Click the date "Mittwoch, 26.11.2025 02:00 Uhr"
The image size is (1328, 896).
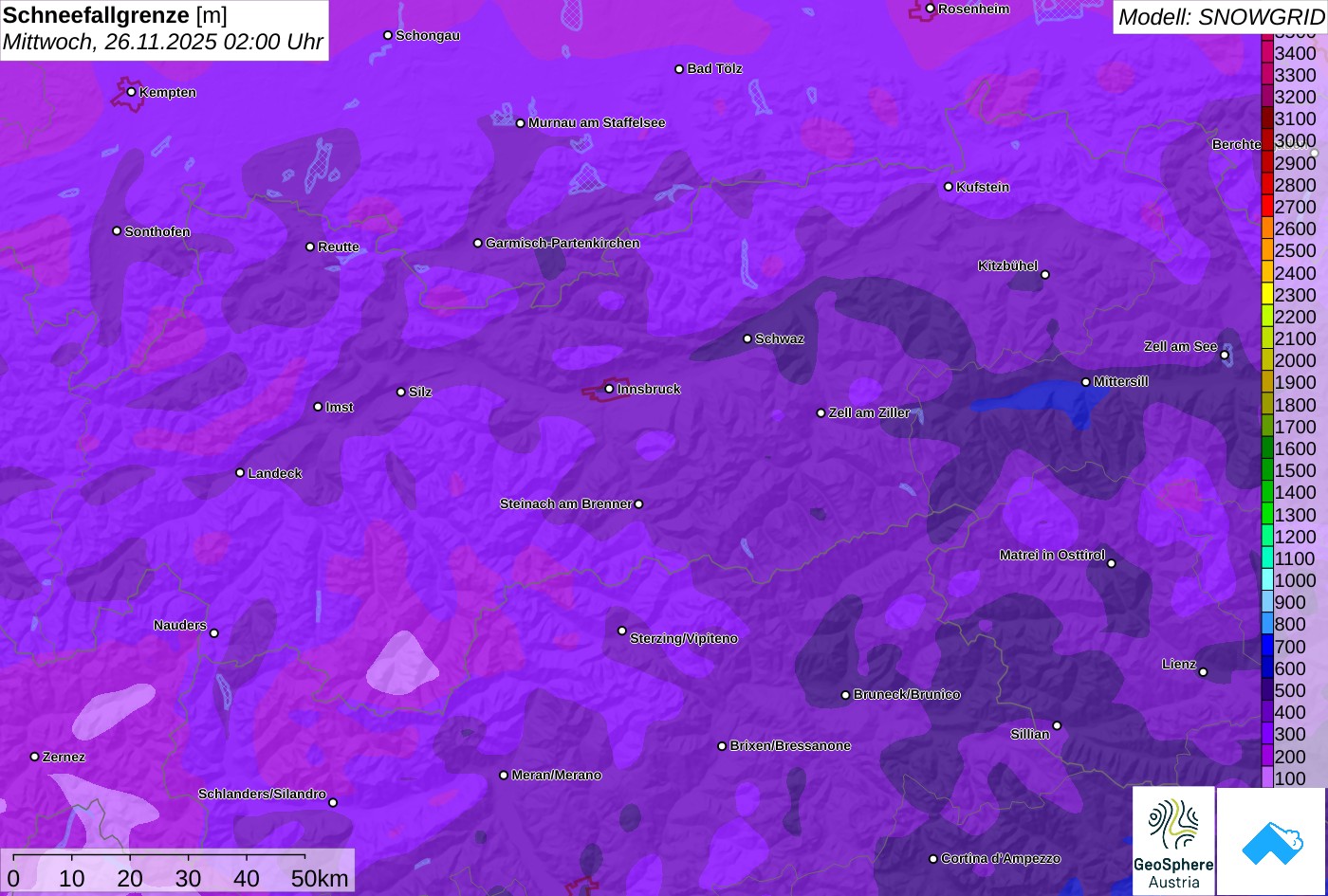tap(163, 43)
